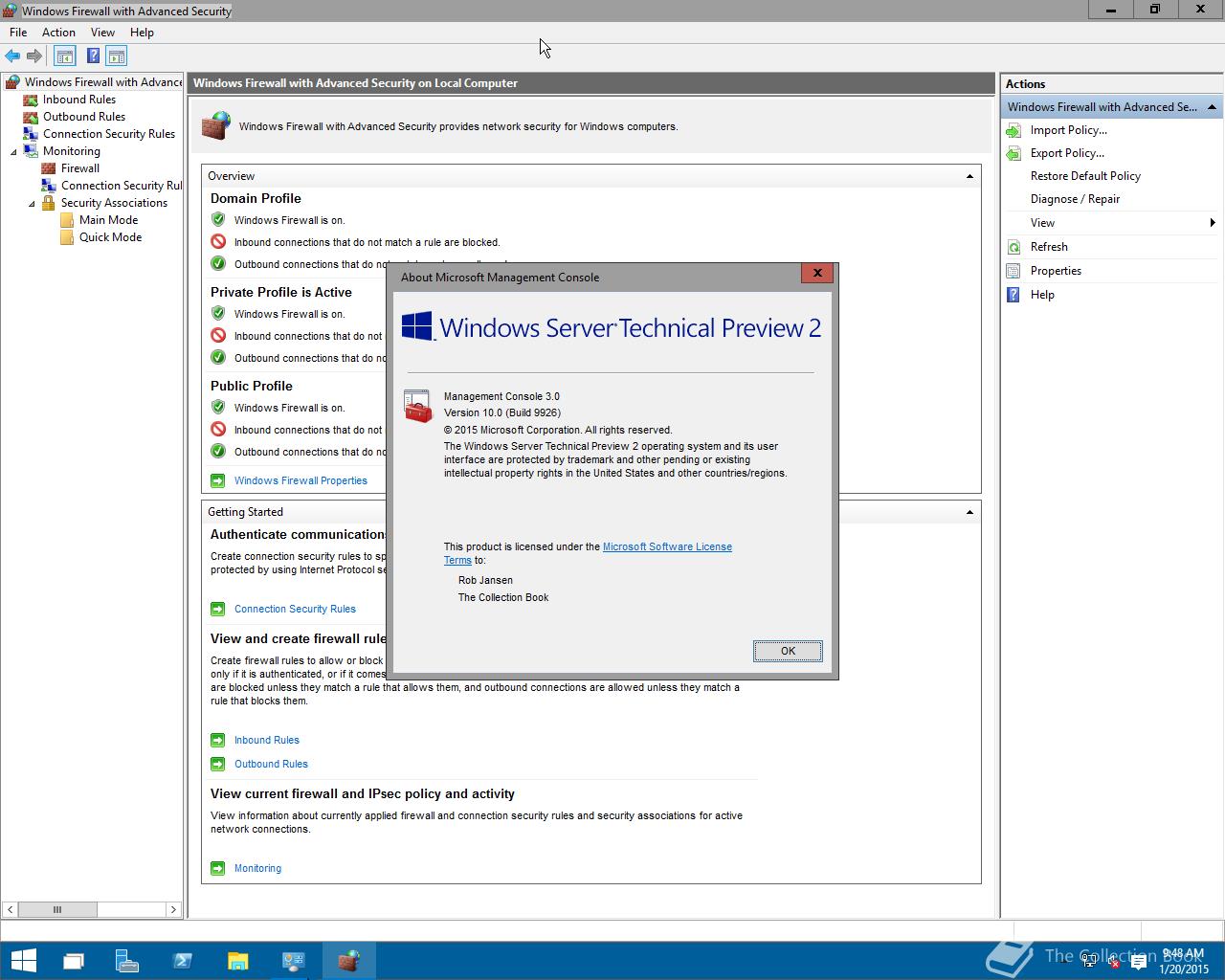
Task: Click the Import Policy green arrow icon
Action: pyautogui.click(x=1014, y=130)
